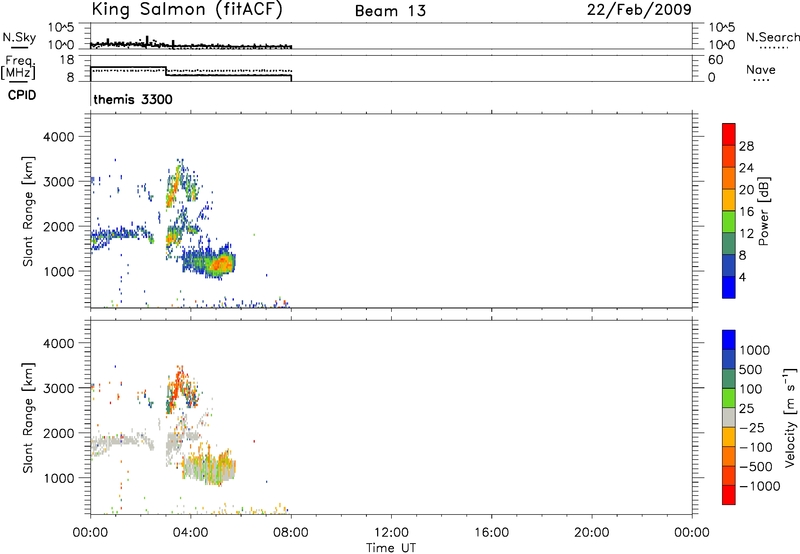Click the "12" tick on Power colorbar
800x554 pixels.
point(746,234)
